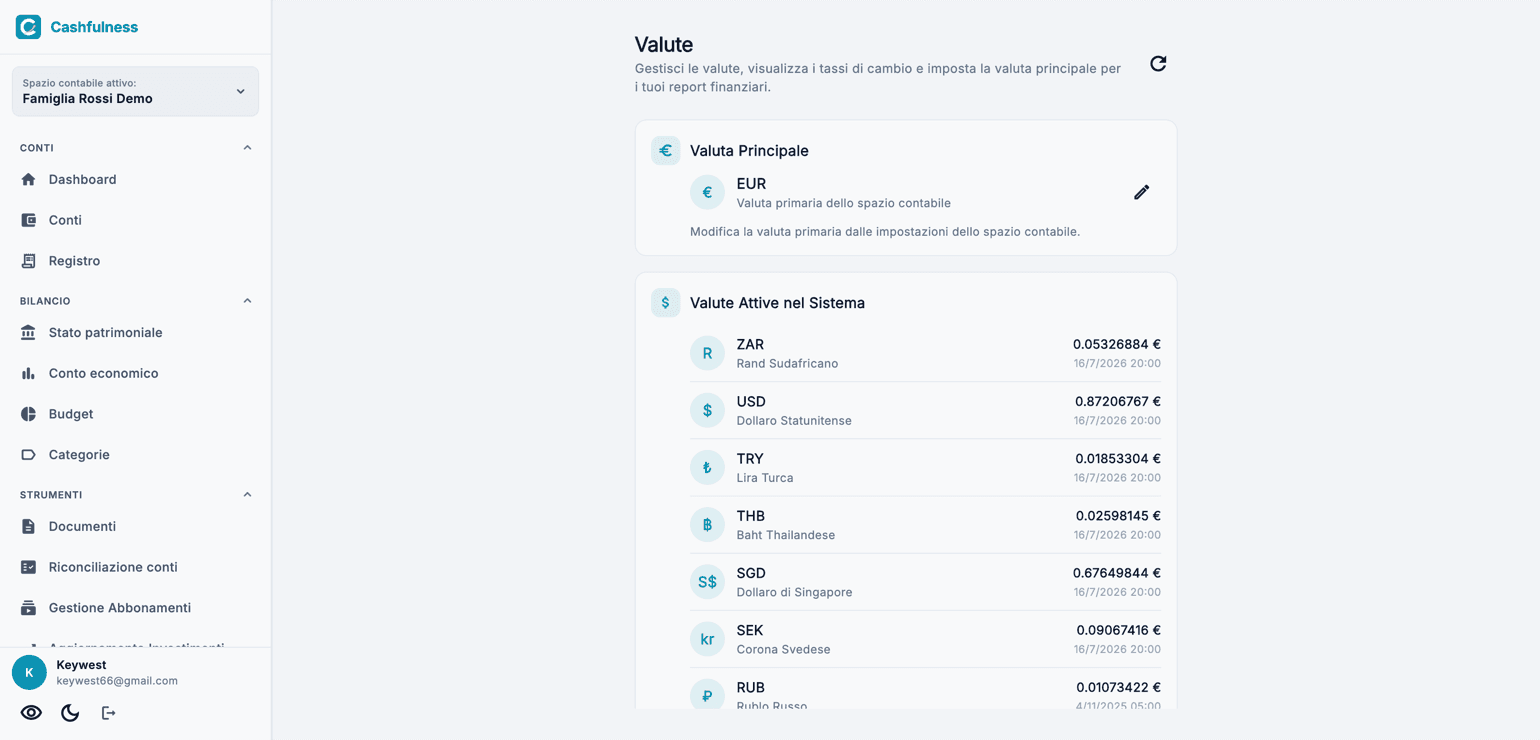1540x740 pixels.
Task: Click the logout icon
Action: pyautogui.click(x=109, y=713)
